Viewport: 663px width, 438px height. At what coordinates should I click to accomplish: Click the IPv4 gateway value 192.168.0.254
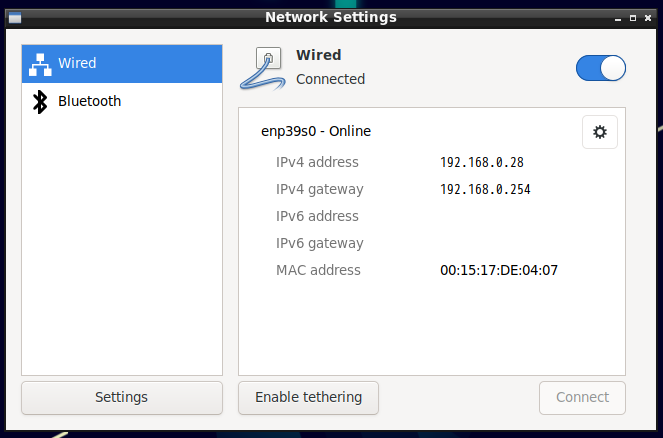tap(485, 189)
